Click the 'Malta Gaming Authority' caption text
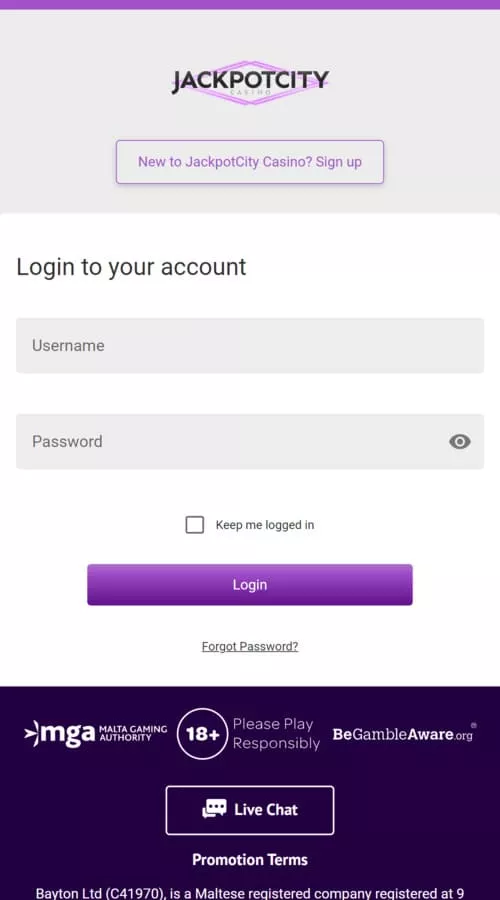The image size is (500, 900). [133, 733]
